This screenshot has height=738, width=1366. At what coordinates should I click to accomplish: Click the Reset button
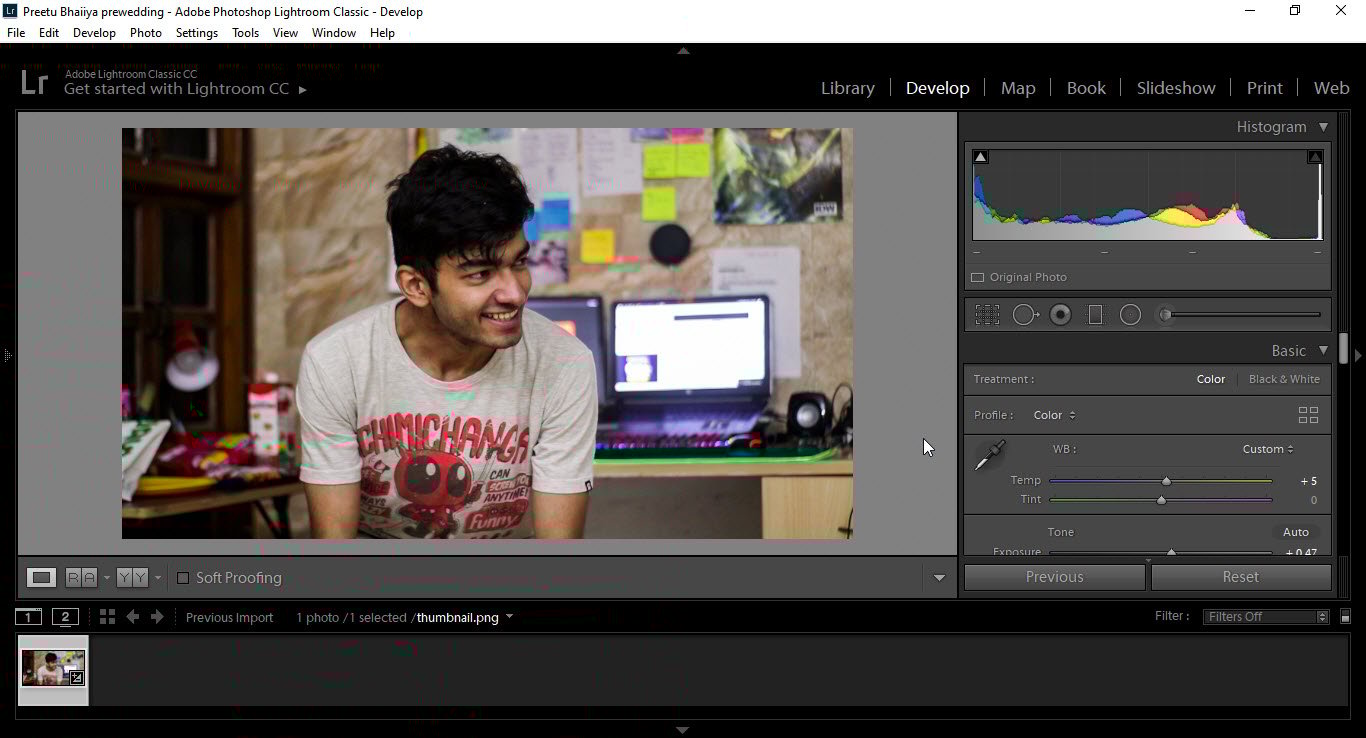[x=1241, y=577]
